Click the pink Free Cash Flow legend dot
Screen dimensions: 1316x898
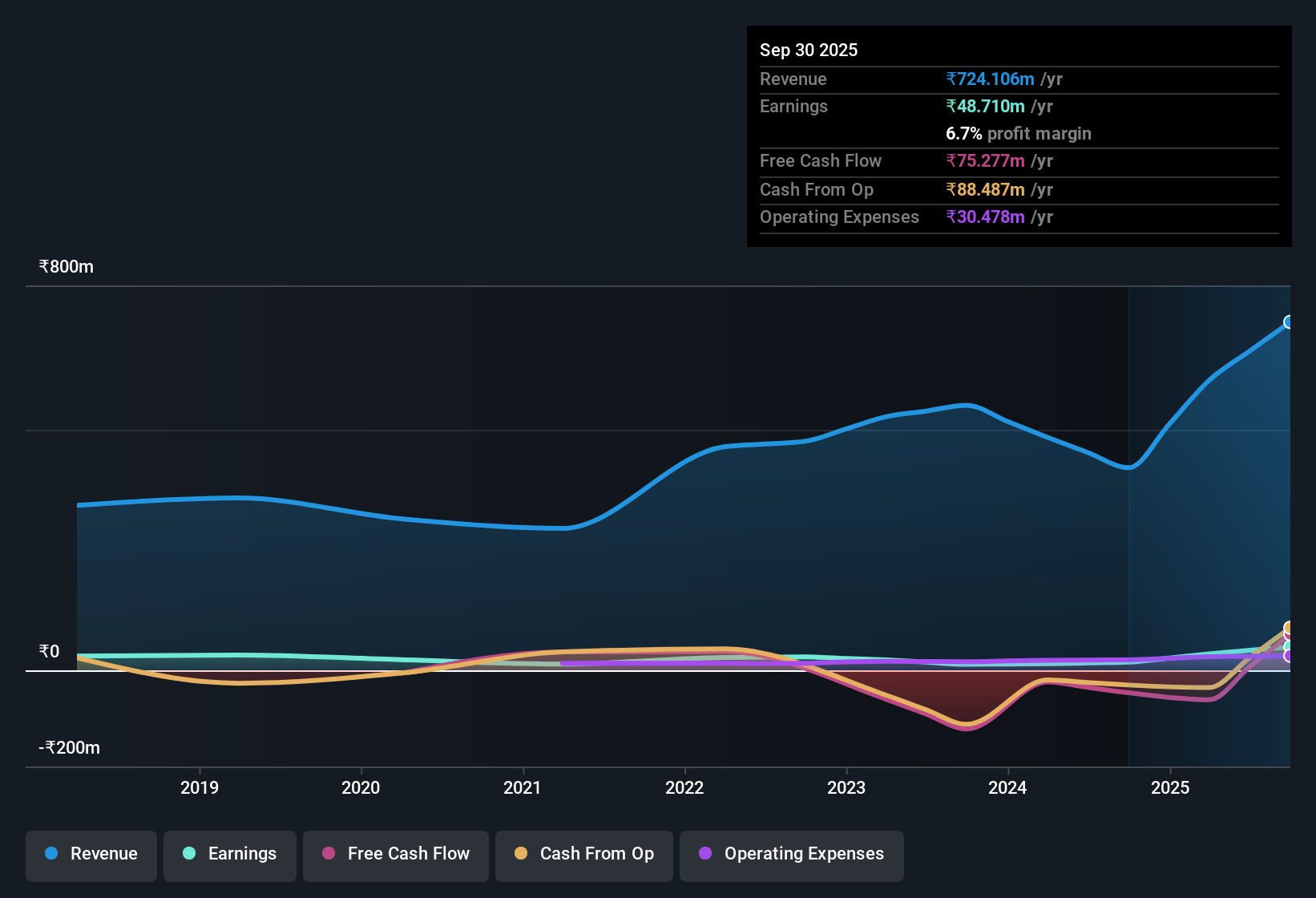point(329,854)
